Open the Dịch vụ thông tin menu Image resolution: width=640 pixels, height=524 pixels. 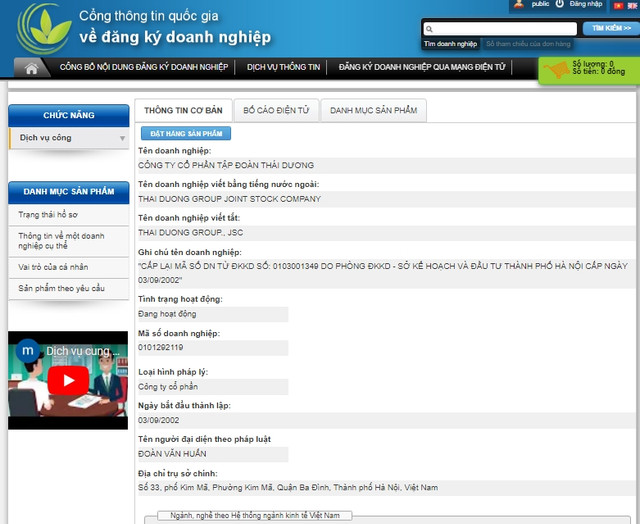[284, 68]
